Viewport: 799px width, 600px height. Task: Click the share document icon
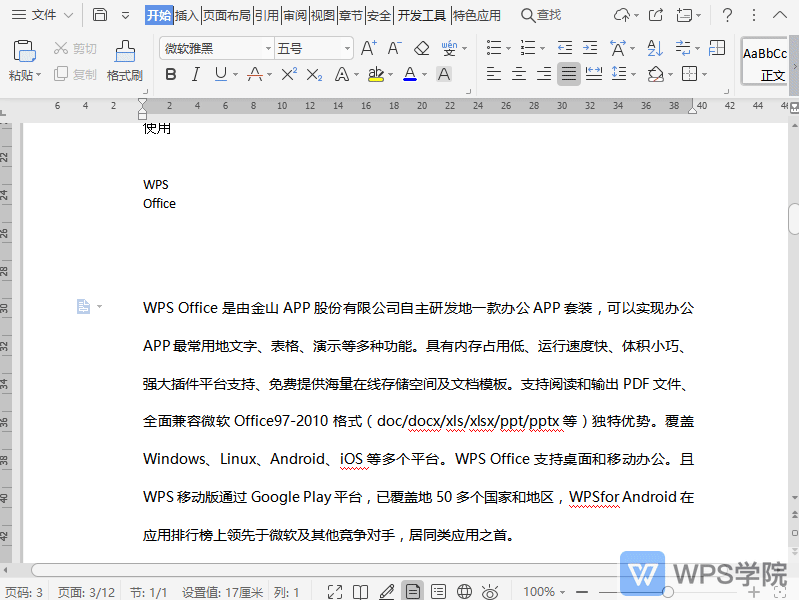656,15
